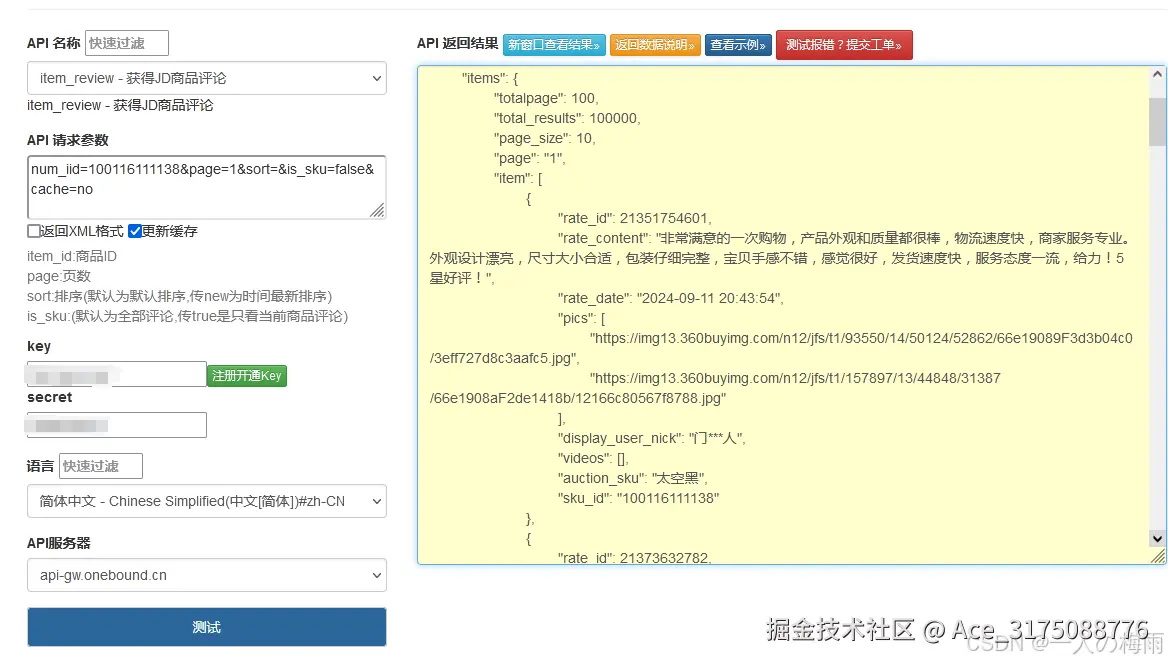Click the API 请求参数 textarea
Image resolution: width=1168 pixels, height=663 pixels.
coord(206,186)
